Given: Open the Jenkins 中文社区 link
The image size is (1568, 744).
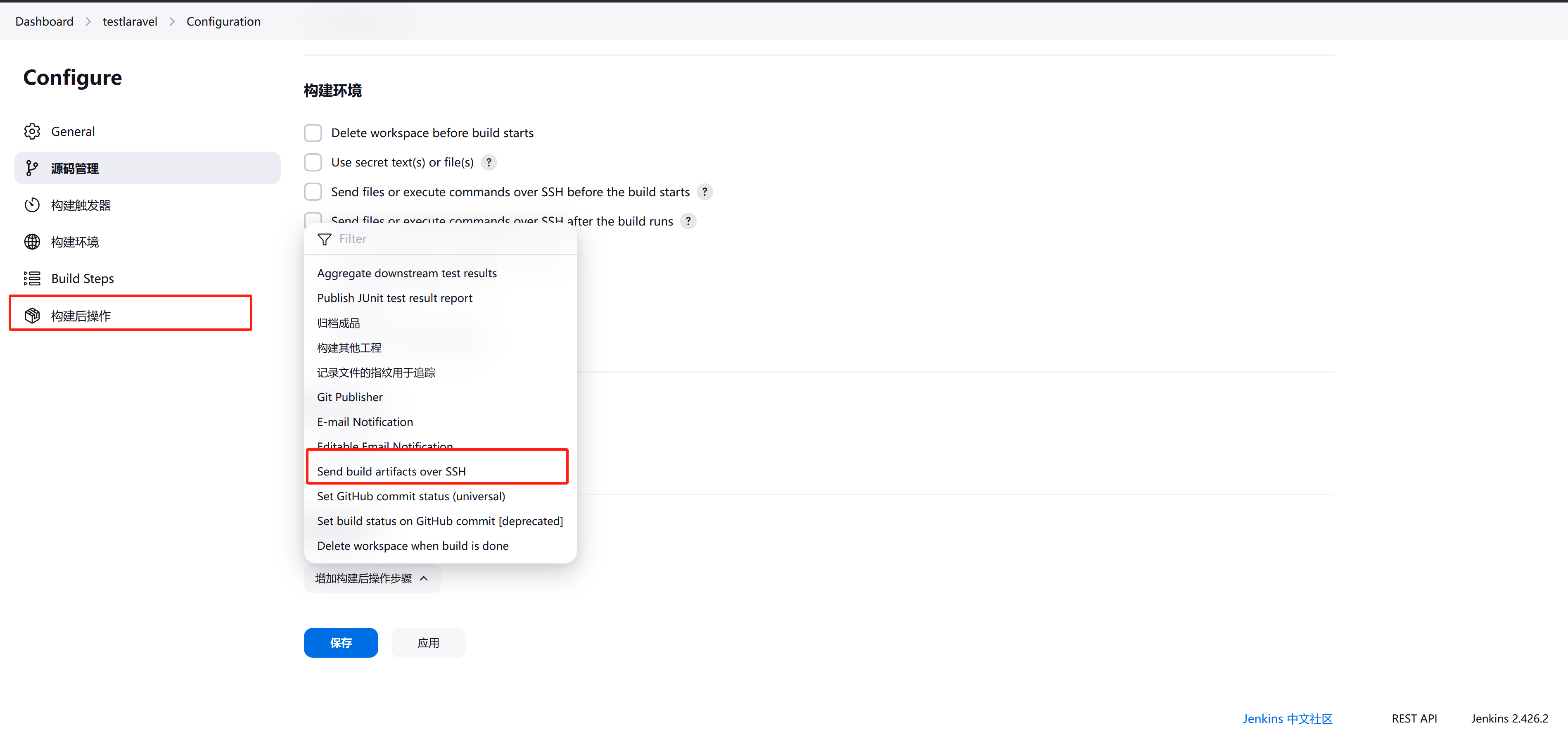Looking at the screenshot, I should [1287, 718].
